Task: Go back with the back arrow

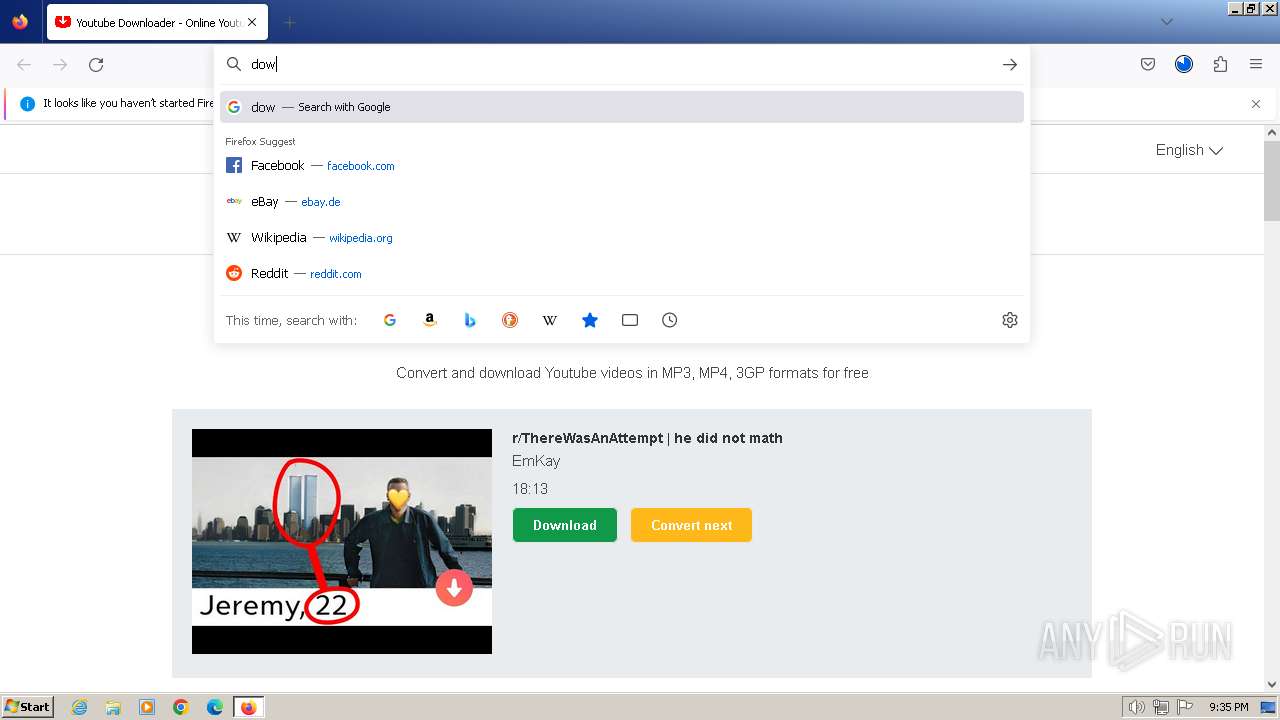Action: pyautogui.click(x=24, y=65)
